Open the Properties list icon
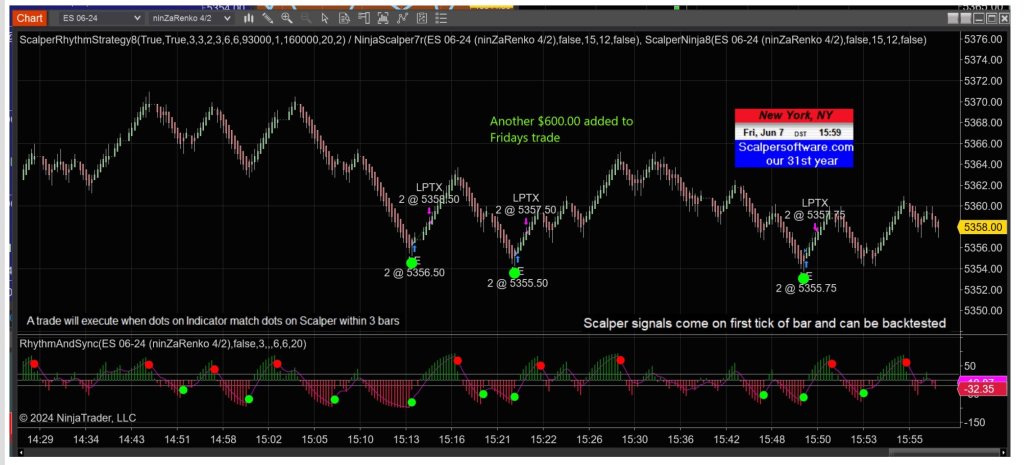1024x465 pixels. coord(441,18)
